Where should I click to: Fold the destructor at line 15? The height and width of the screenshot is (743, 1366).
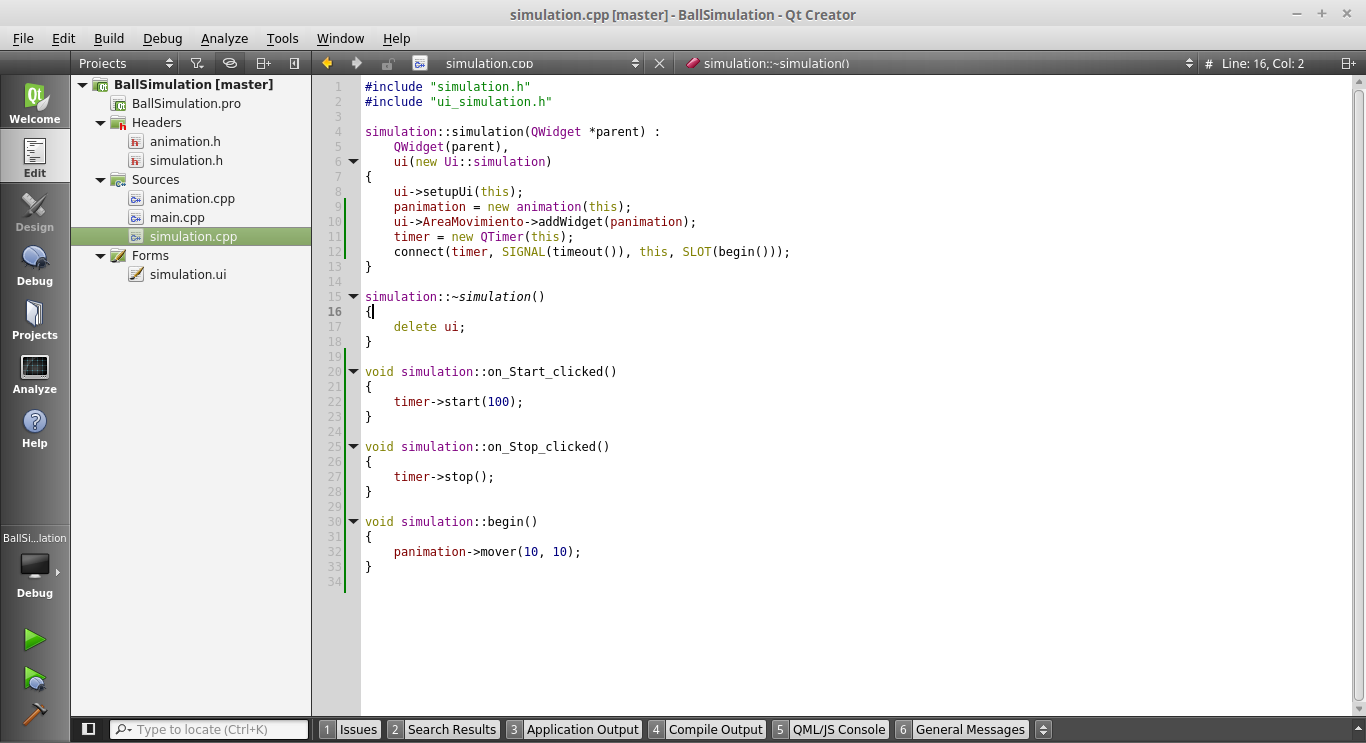pos(353,296)
